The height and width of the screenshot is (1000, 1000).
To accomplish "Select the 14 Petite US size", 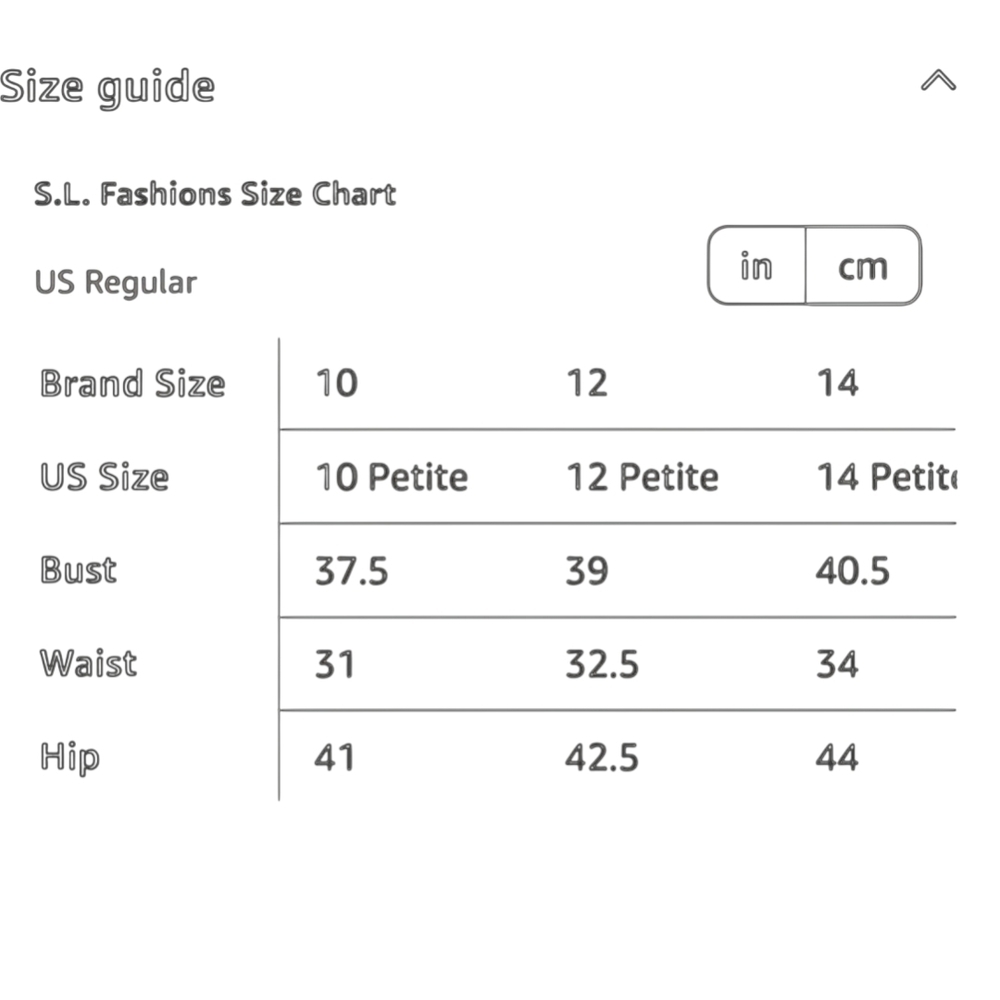I will 887,477.
